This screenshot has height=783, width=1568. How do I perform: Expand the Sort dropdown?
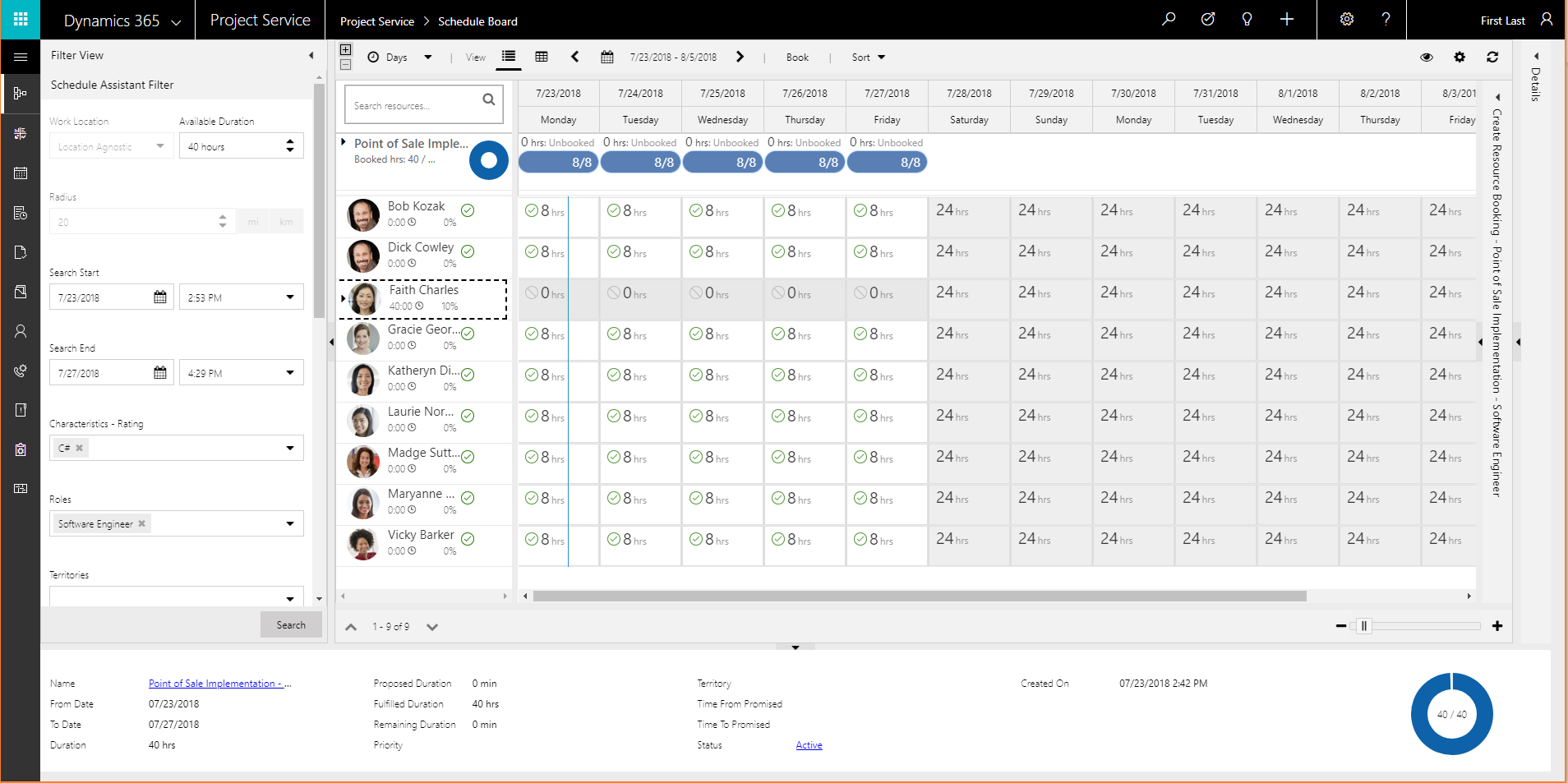(869, 58)
